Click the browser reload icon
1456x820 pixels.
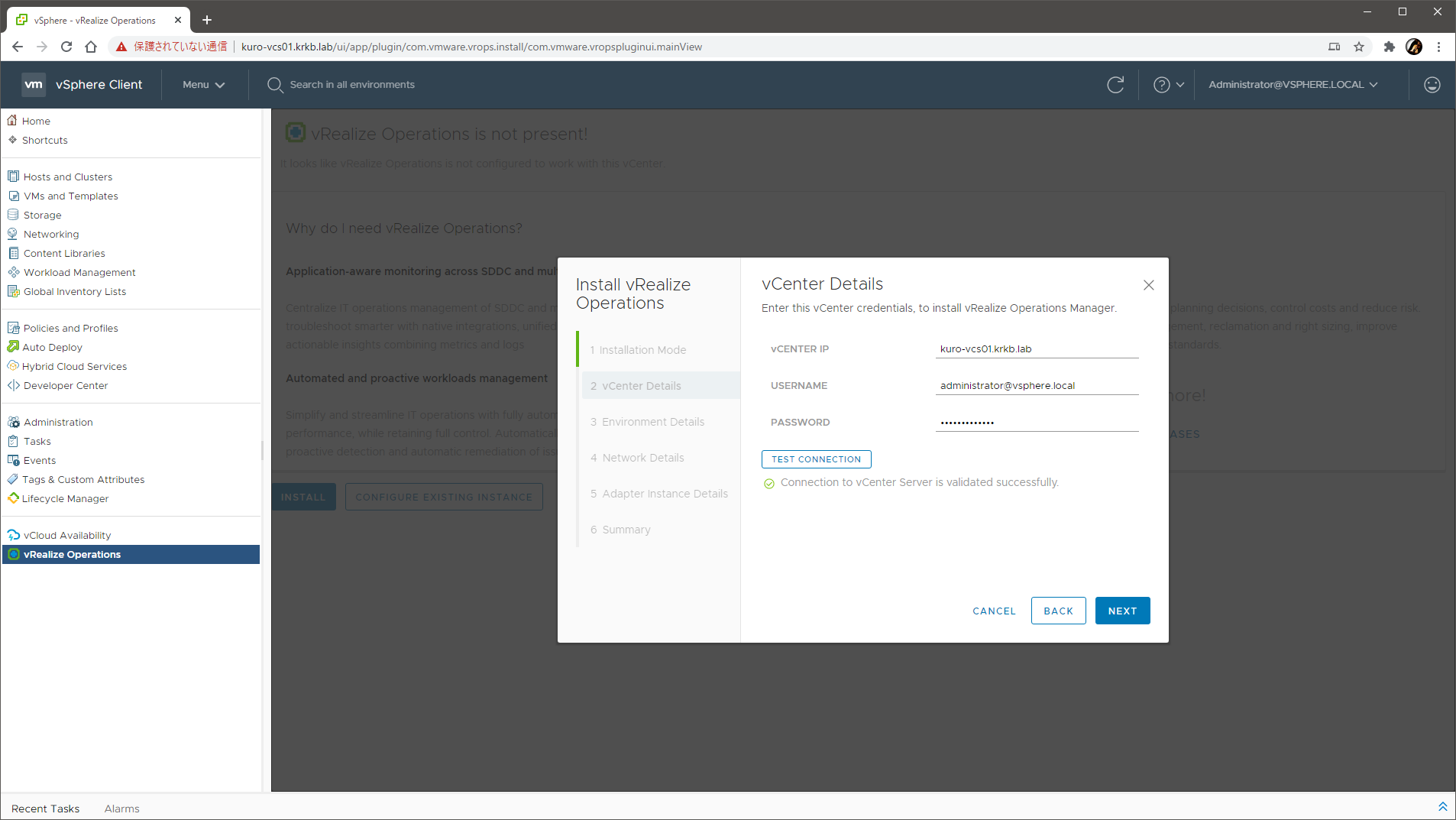(x=66, y=47)
